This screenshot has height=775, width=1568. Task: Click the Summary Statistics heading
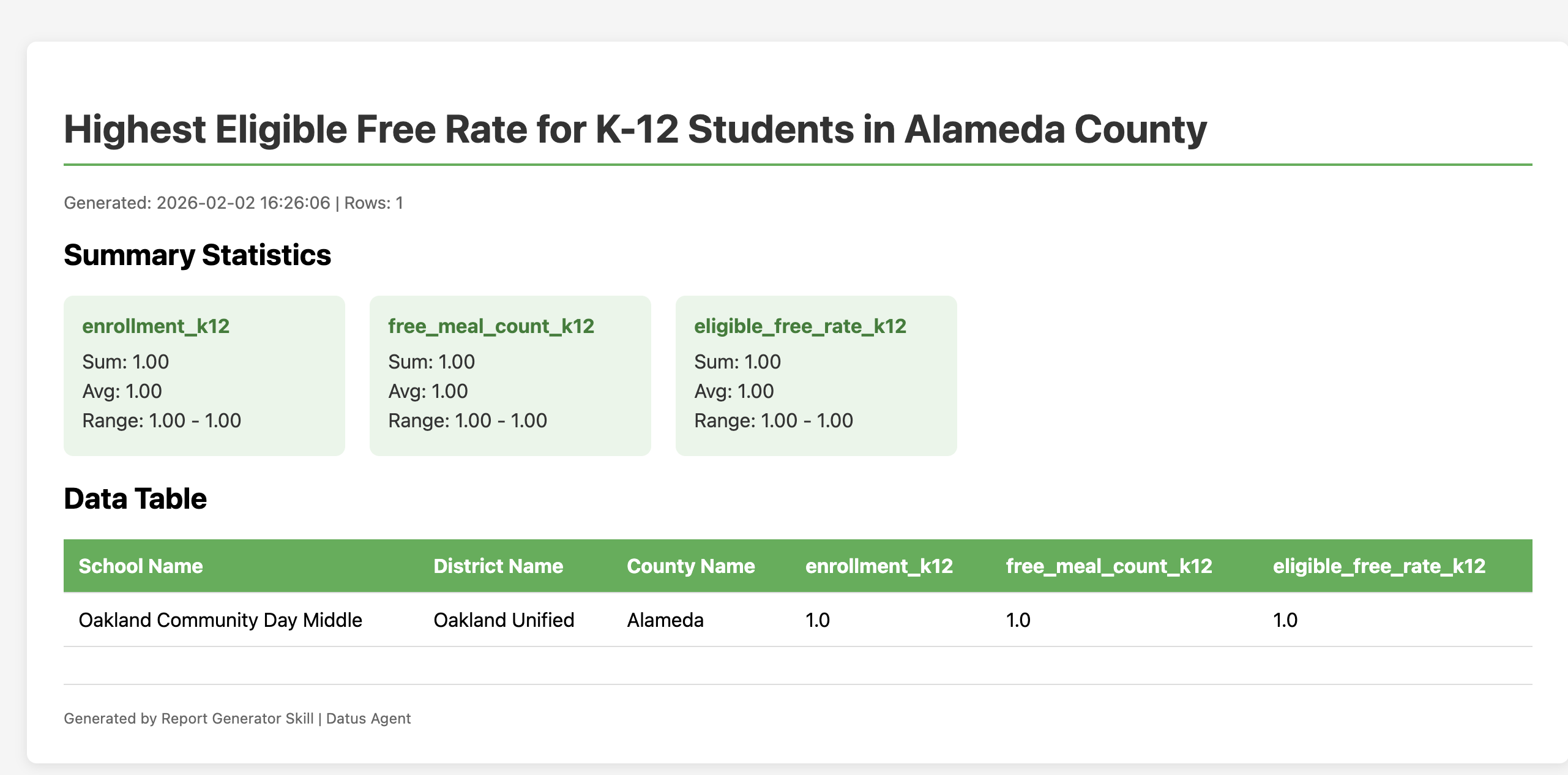pos(197,255)
